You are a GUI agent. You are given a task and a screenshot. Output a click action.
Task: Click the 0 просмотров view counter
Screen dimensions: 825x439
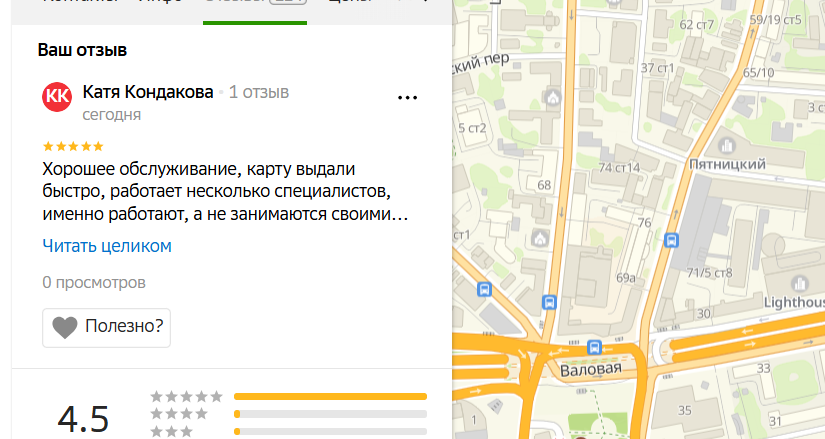click(x=94, y=283)
